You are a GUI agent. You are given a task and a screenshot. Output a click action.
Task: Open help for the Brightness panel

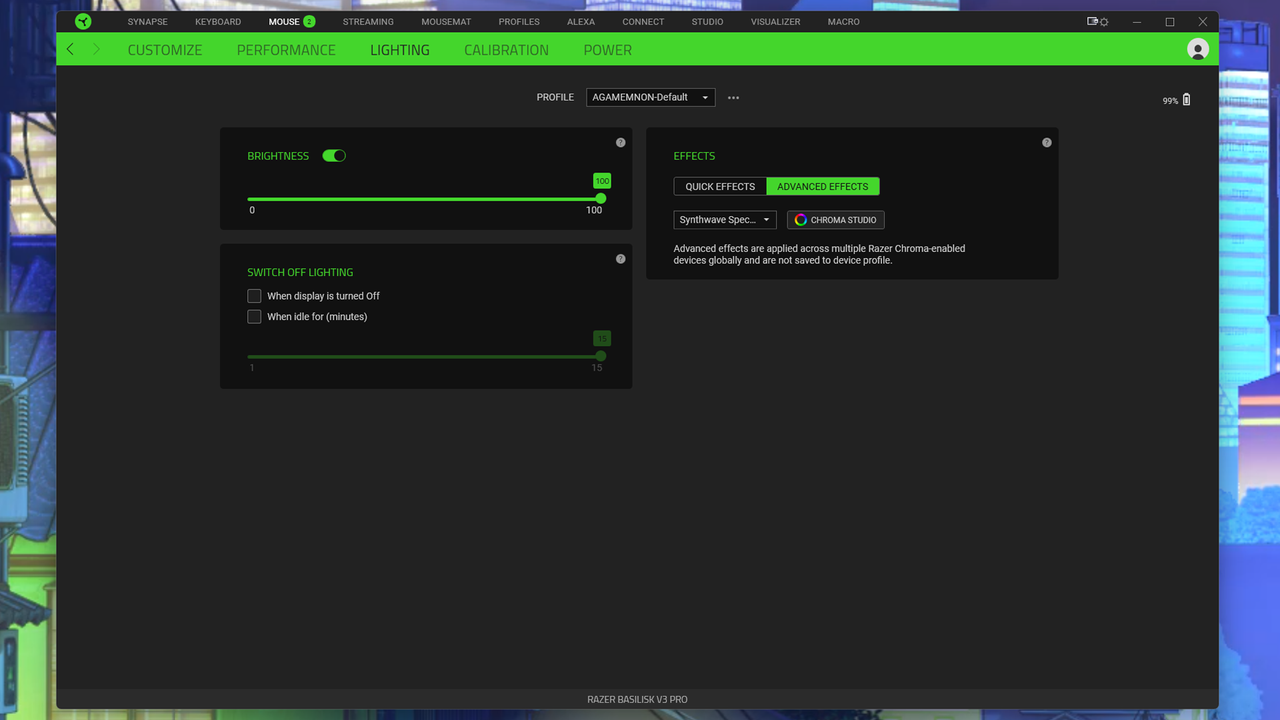pyautogui.click(x=621, y=142)
